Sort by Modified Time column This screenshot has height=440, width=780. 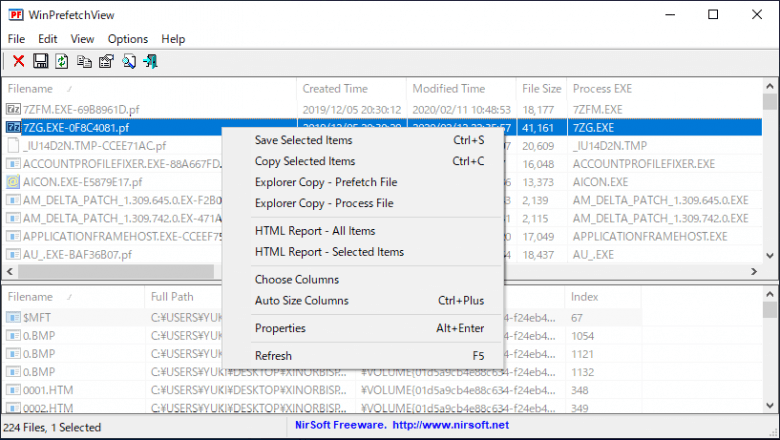point(462,88)
